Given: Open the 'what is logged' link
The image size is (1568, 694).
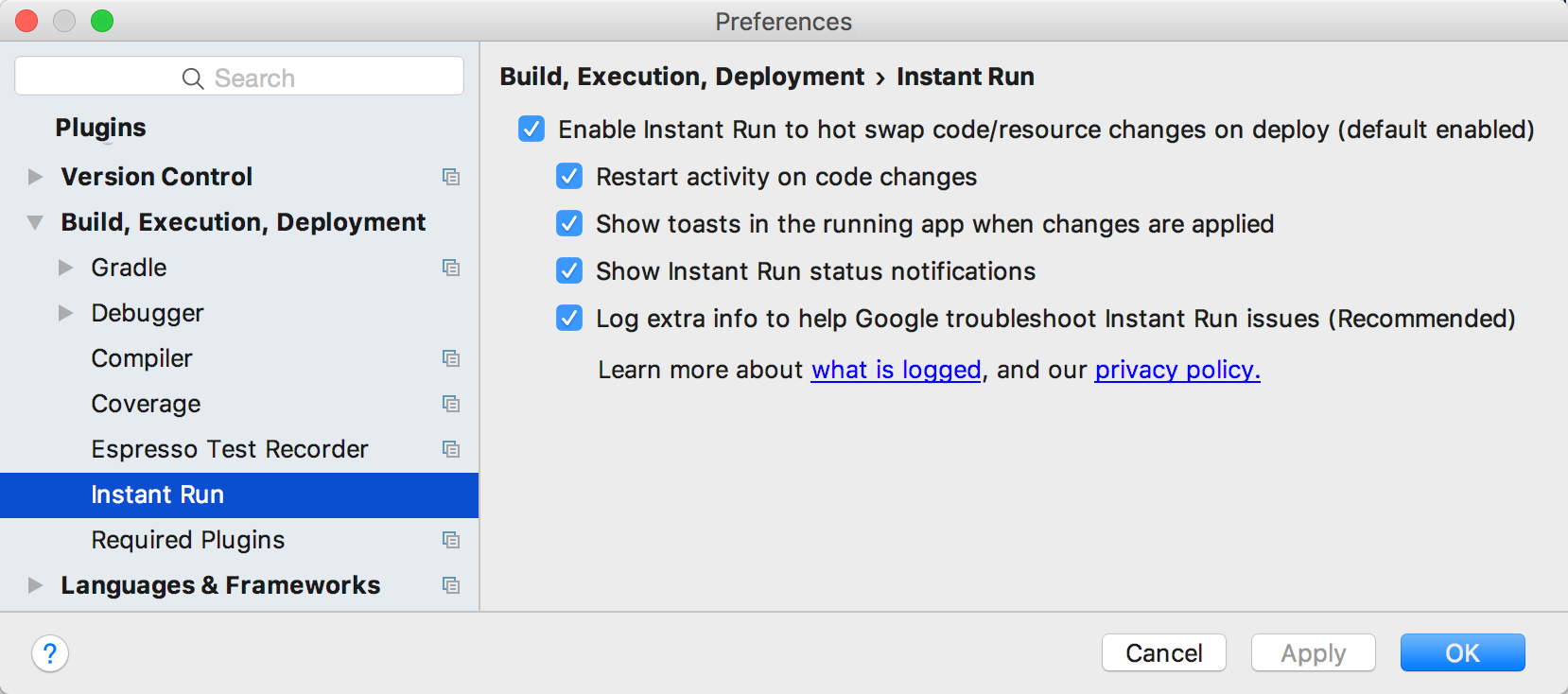Looking at the screenshot, I should [x=896, y=370].
